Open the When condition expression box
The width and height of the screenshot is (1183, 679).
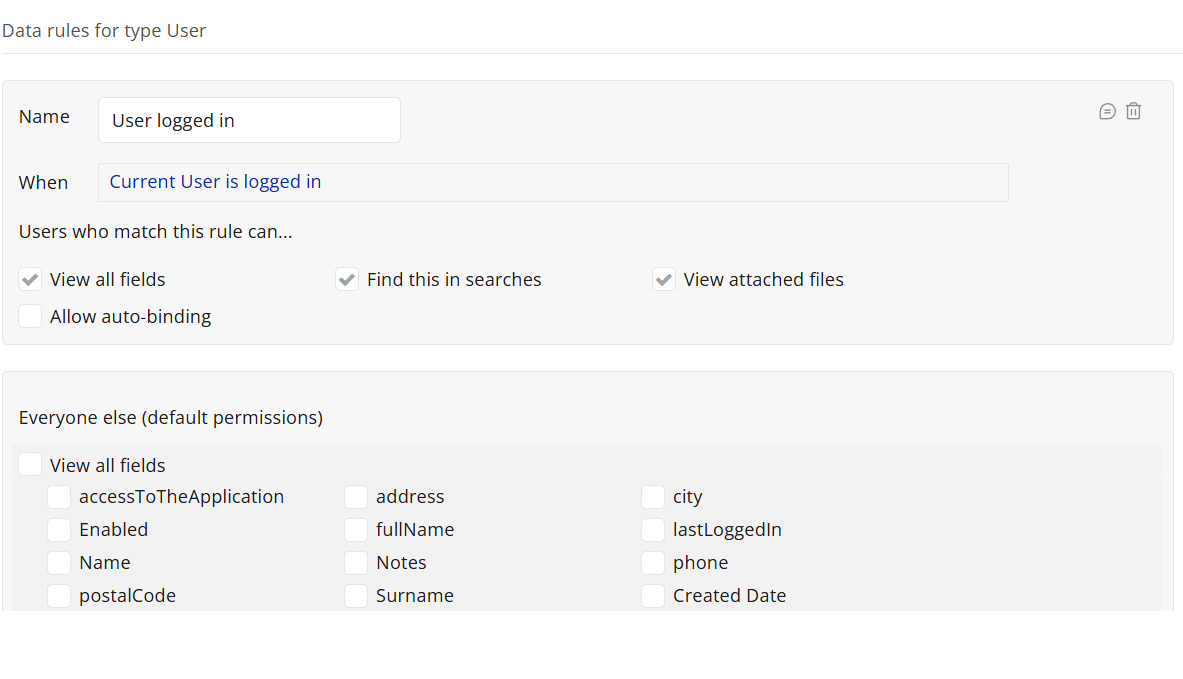click(553, 182)
